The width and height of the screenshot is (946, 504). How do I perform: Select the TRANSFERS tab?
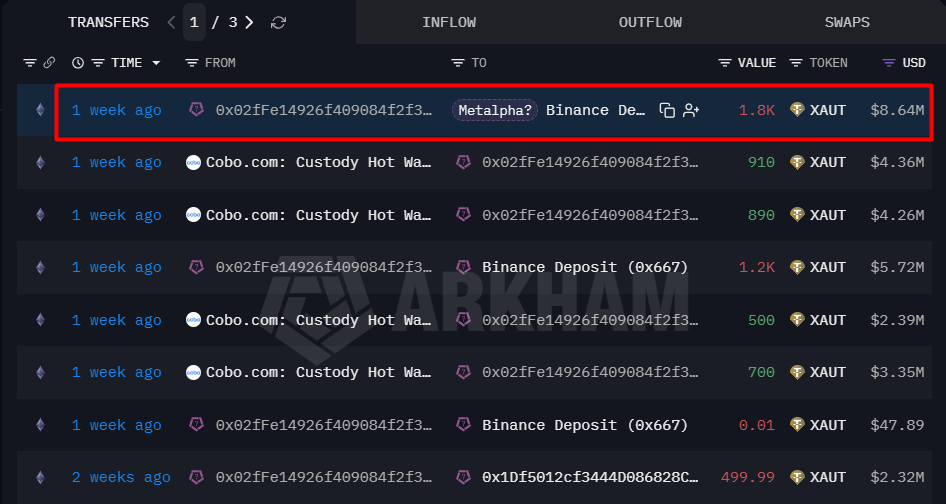coord(109,22)
